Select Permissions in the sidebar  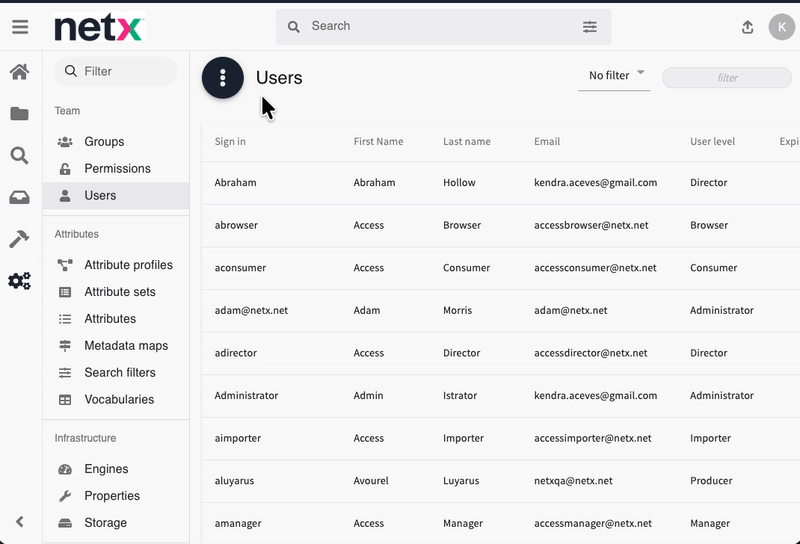pyautogui.click(x=117, y=169)
